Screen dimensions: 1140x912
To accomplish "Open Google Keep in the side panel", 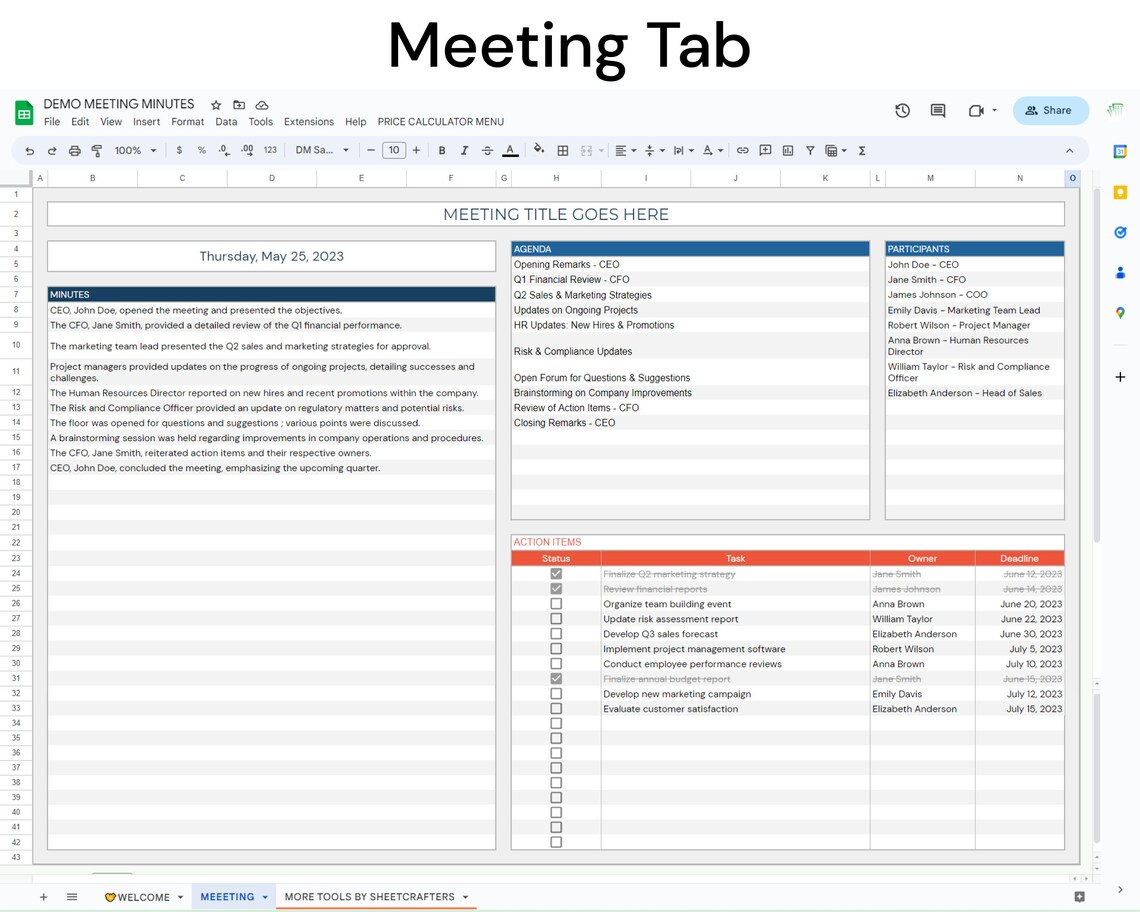I will (x=1120, y=192).
